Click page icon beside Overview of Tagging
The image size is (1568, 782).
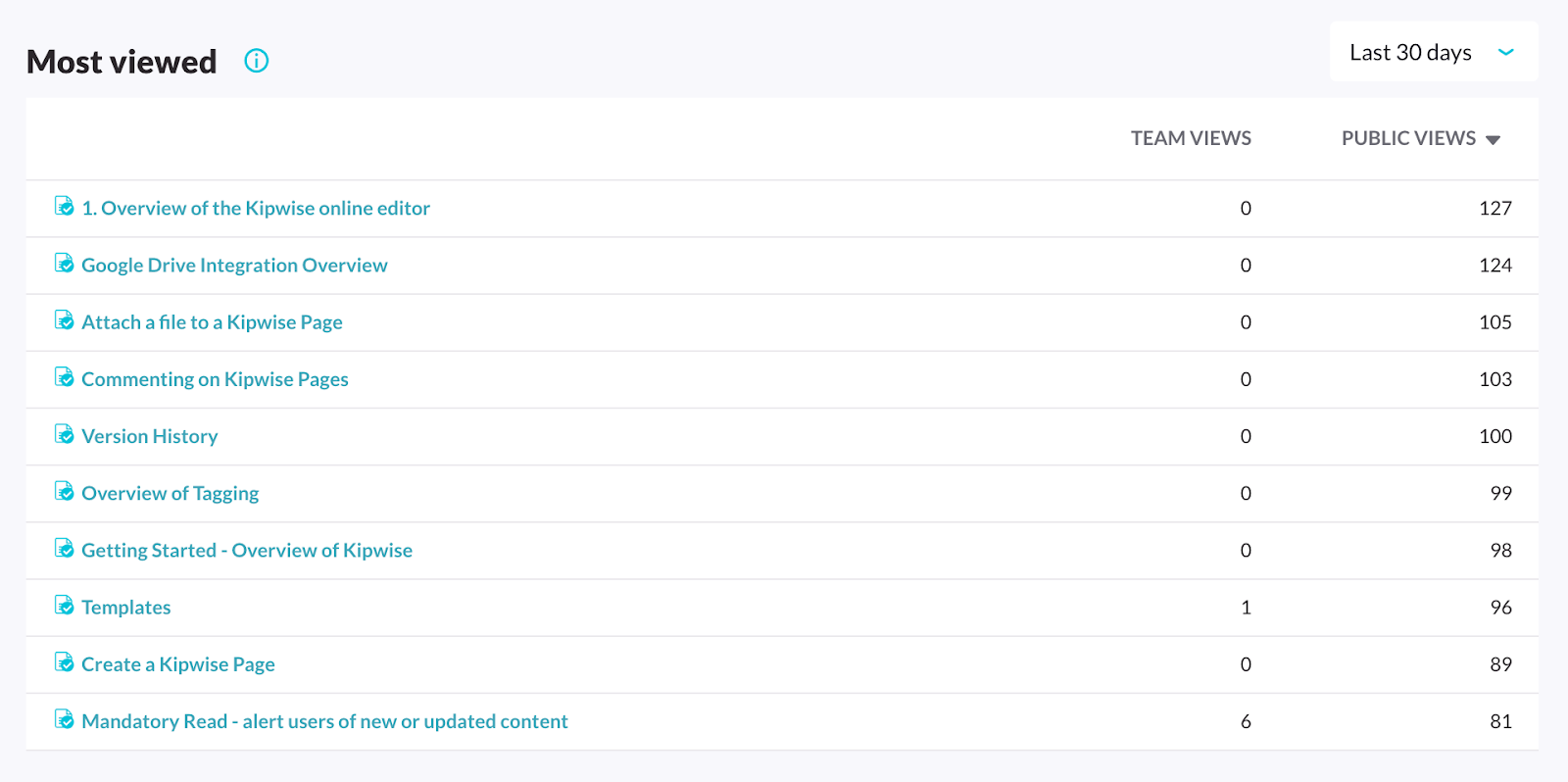64,492
